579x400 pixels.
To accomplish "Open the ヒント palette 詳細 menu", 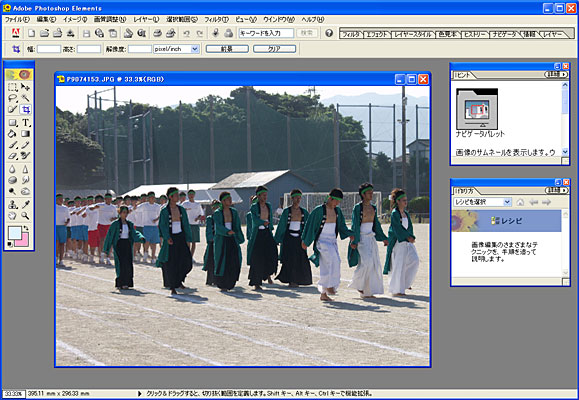I will [556, 75].
